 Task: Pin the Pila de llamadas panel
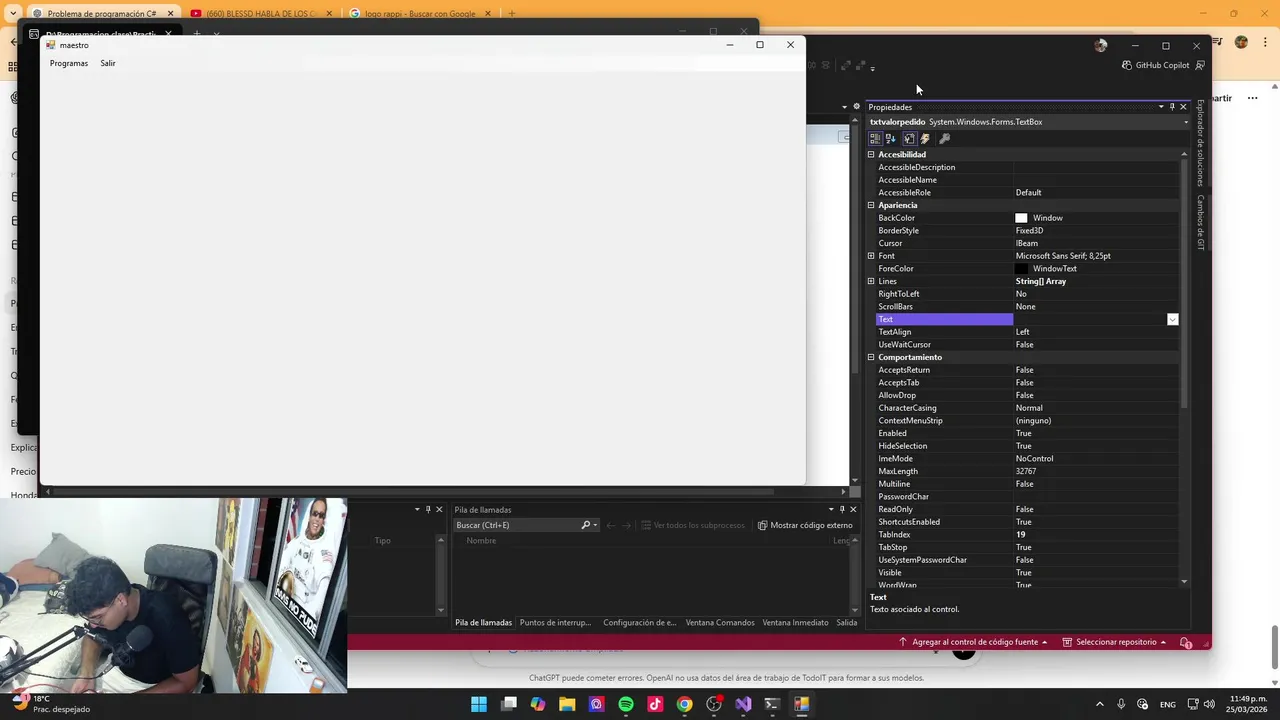(x=842, y=510)
